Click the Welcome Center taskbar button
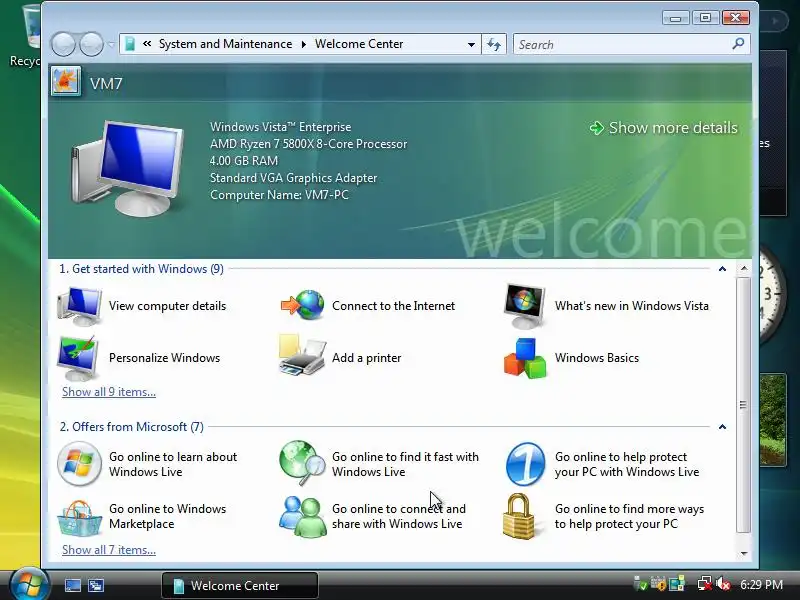 click(240, 585)
